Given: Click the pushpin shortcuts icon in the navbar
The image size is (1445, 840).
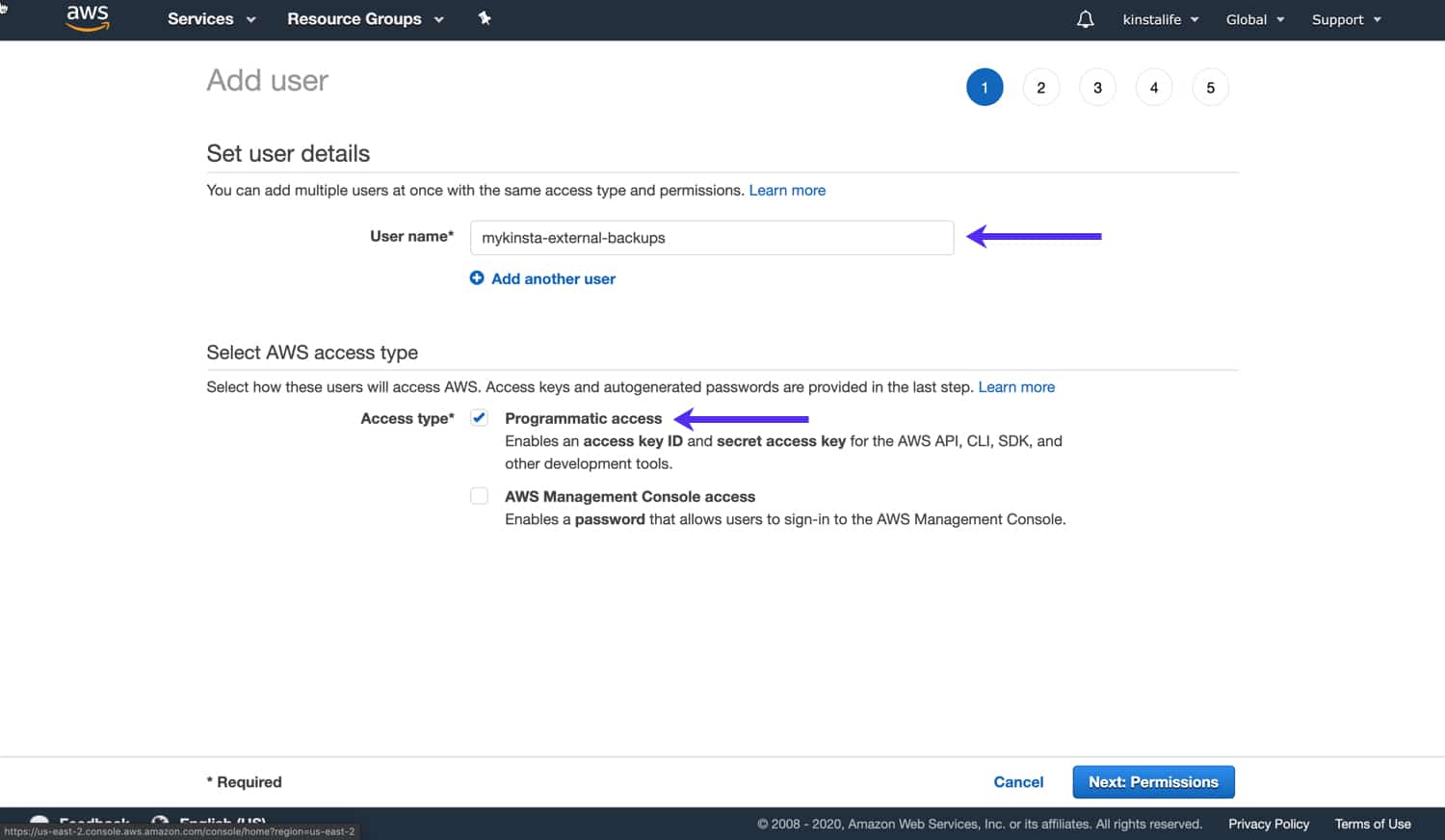Looking at the screenshot, I should tap(485, 19).
